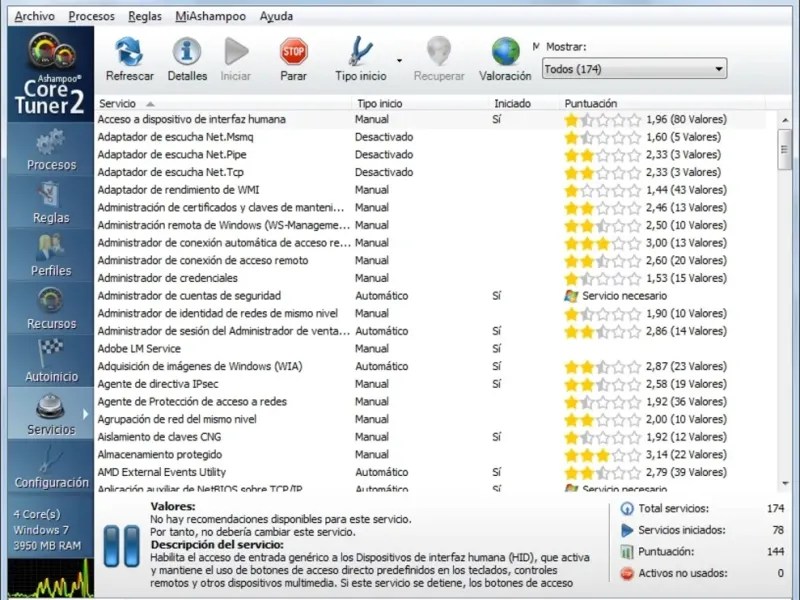Click the Ashampoo Core Tuner 2 logo
The image size is (800, 600).
click(x=51, y=74)
